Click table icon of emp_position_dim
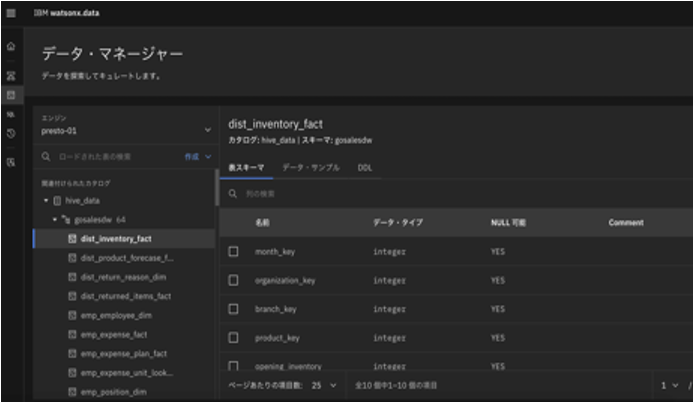 [x=72, y=392]
